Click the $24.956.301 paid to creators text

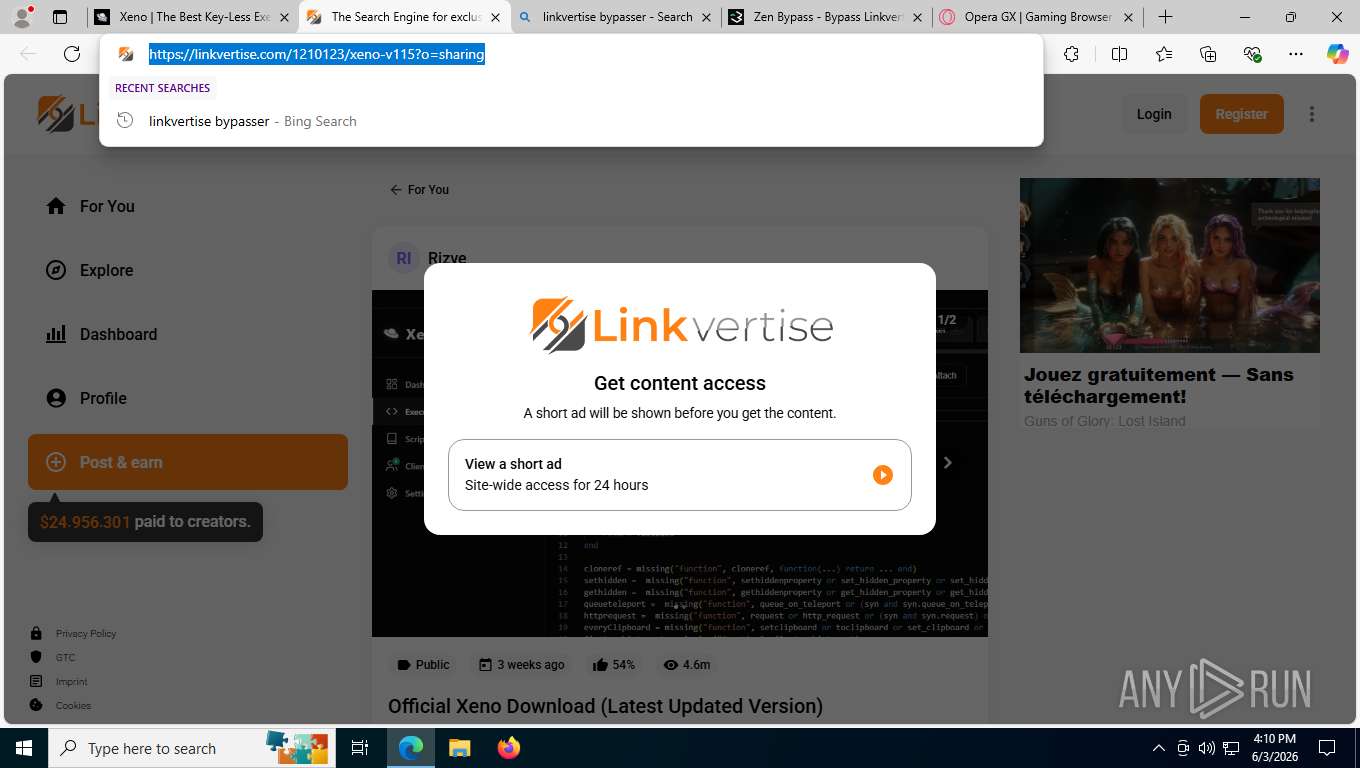coord(145,521)
